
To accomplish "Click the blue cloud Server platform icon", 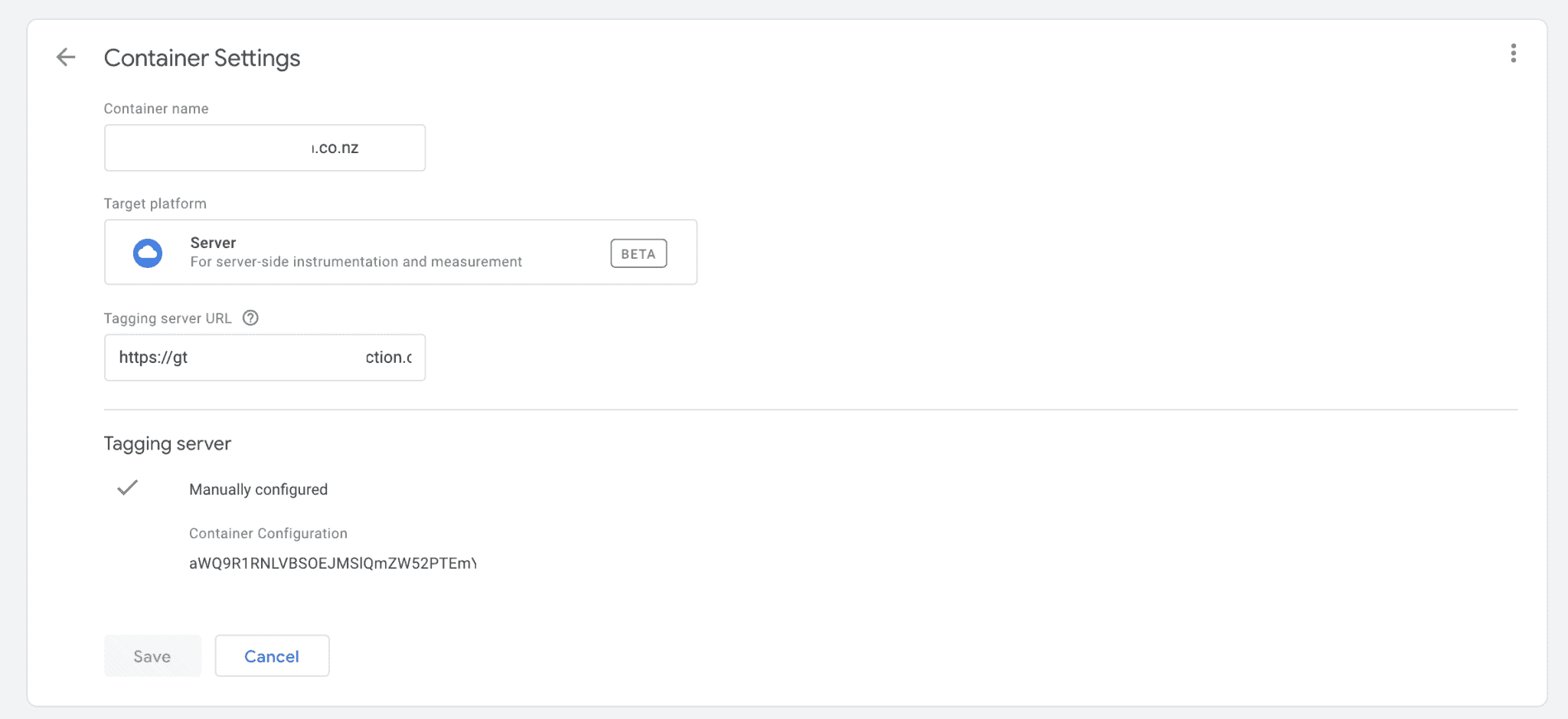I will [x=148, y=253].
